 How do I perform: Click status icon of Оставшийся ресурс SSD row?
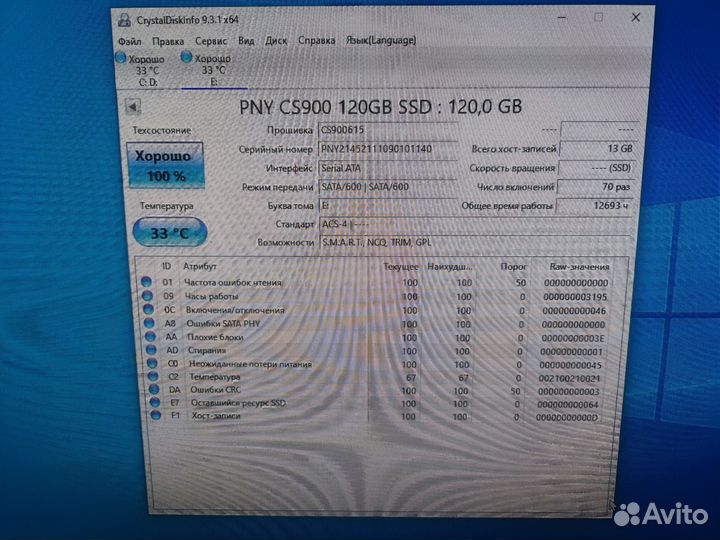[x=155, y=402]
